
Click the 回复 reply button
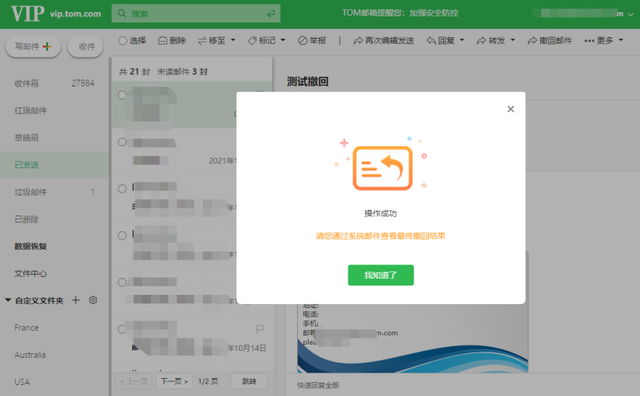[441, 40]
